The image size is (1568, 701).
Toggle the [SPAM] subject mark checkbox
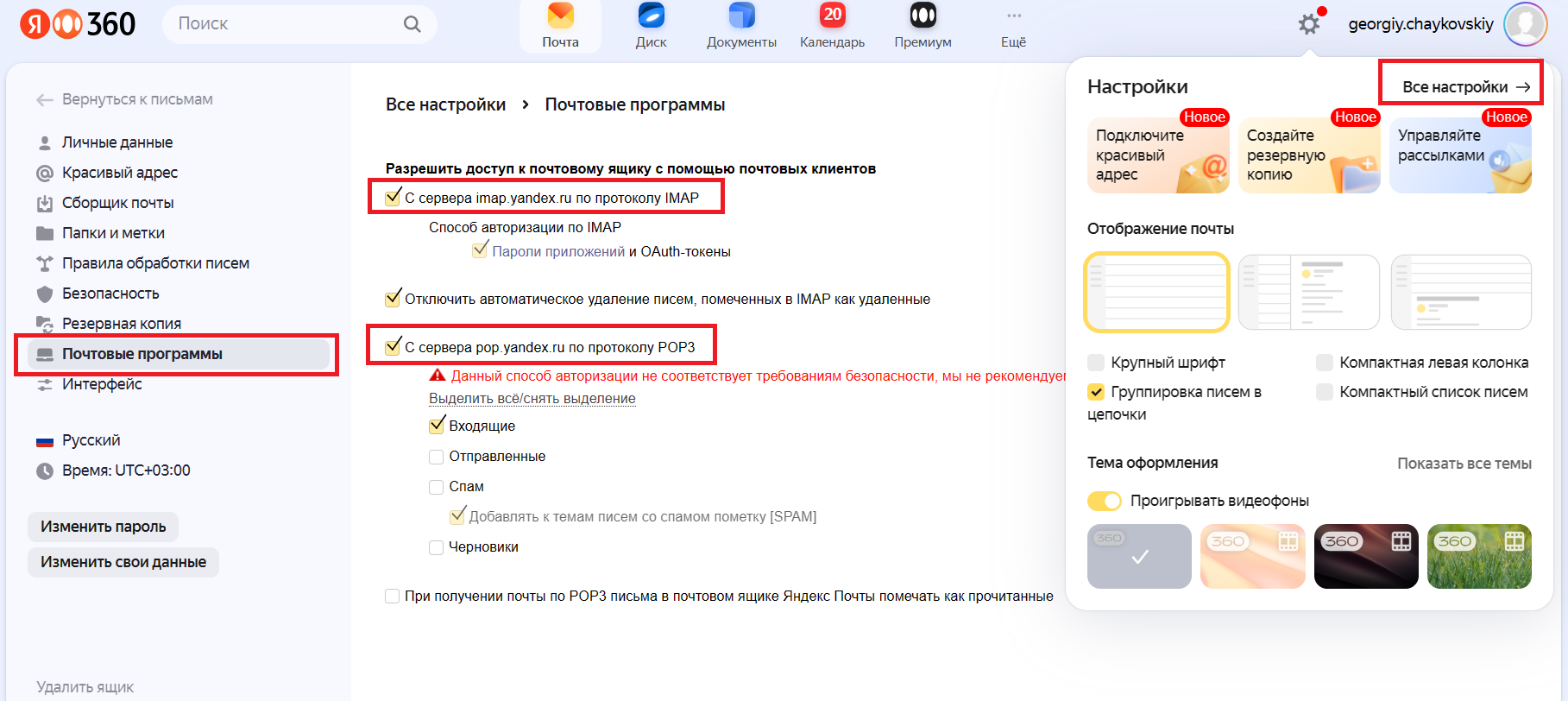(x=458, y=516)
